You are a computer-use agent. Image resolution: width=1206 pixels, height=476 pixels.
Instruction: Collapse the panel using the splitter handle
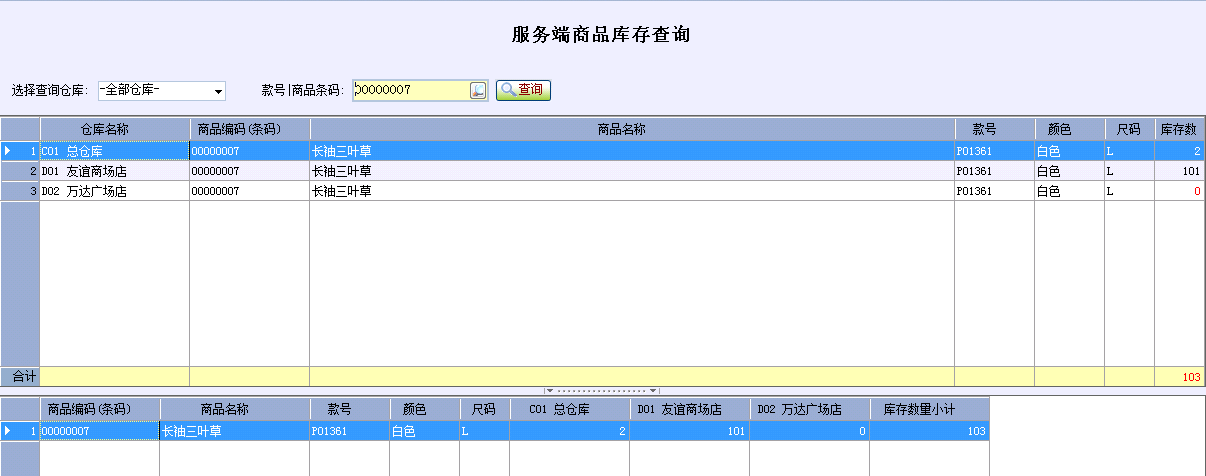pyautogui.click(x=602, y=390)
